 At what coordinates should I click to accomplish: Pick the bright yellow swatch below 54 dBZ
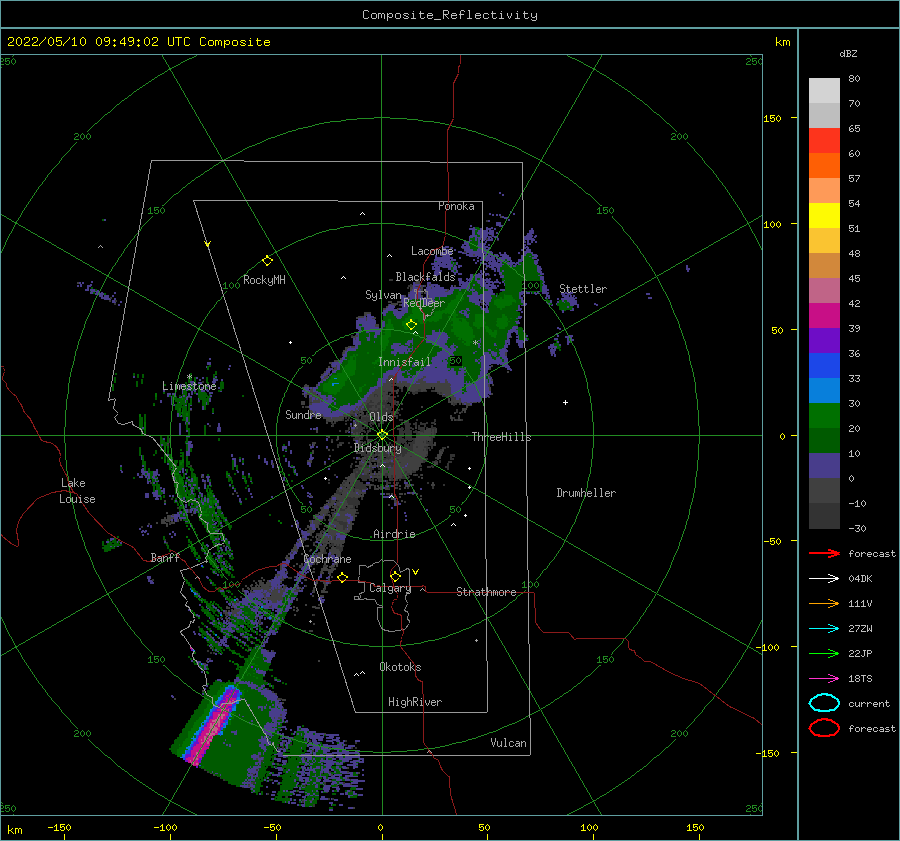824,216
